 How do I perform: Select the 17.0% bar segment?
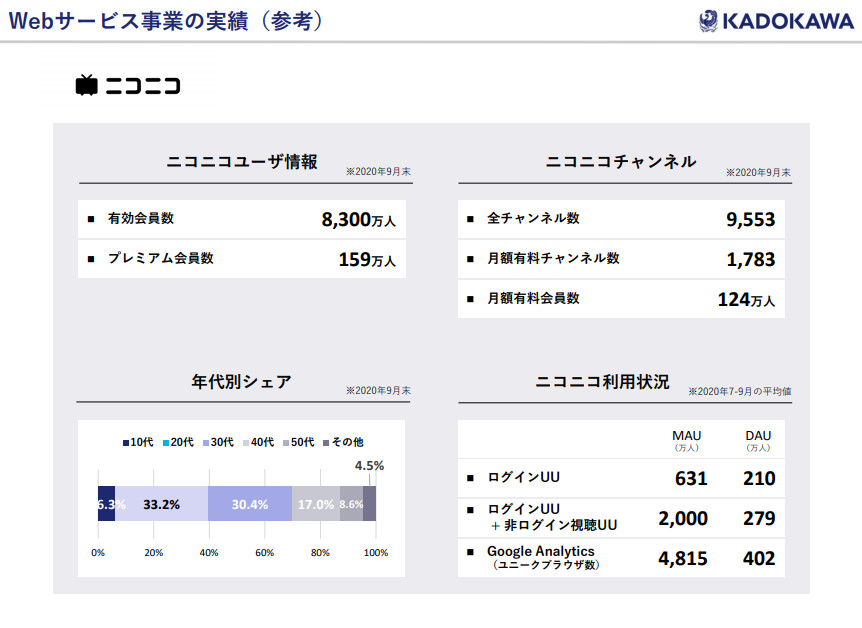pos(316,504)
